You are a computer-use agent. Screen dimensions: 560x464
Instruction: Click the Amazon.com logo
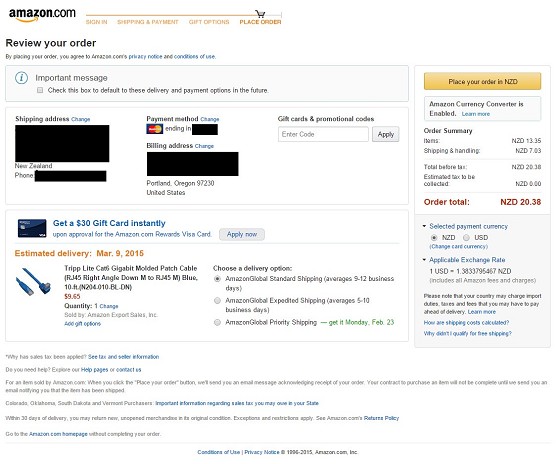tap(42, 15)
